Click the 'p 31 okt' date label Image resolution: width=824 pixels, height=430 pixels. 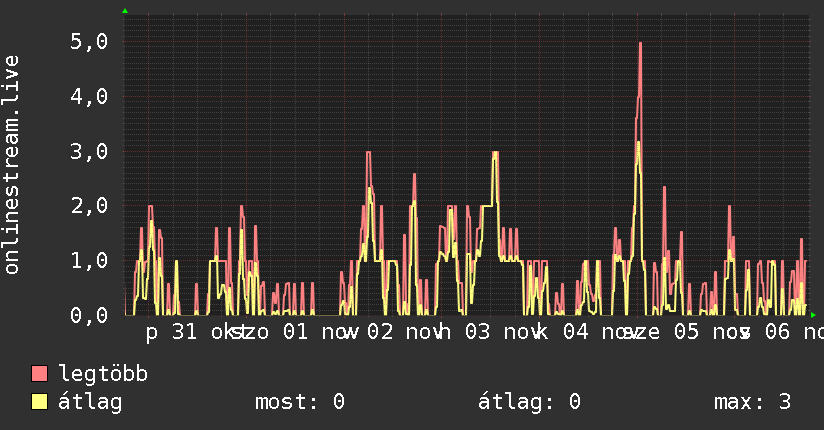[194, 333]
